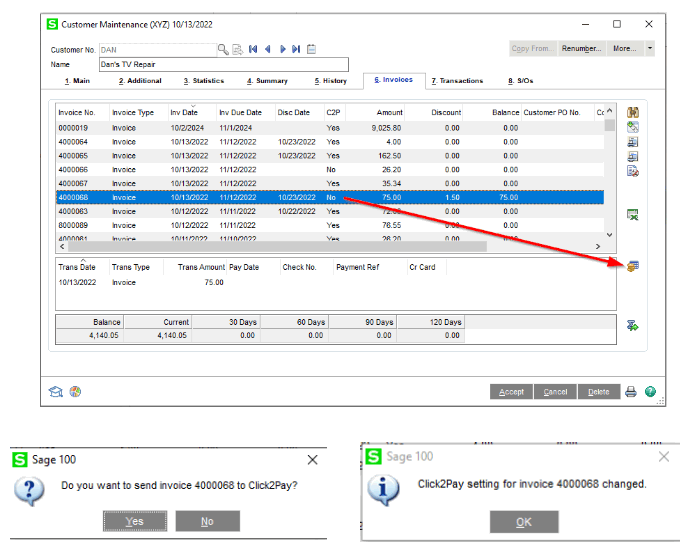
Task: Select the Invoices tab
Action: click(394, 80)
